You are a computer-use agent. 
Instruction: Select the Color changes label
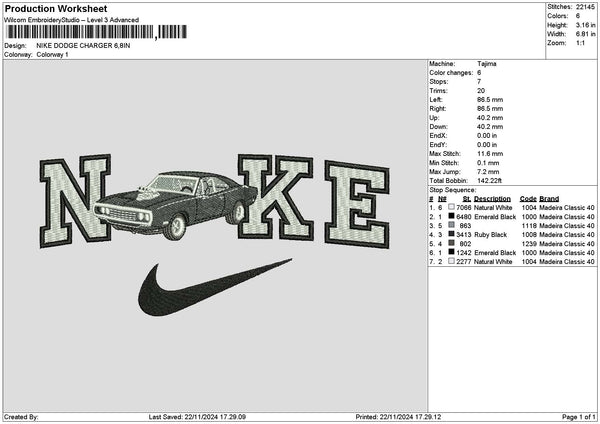click(451, 73)
